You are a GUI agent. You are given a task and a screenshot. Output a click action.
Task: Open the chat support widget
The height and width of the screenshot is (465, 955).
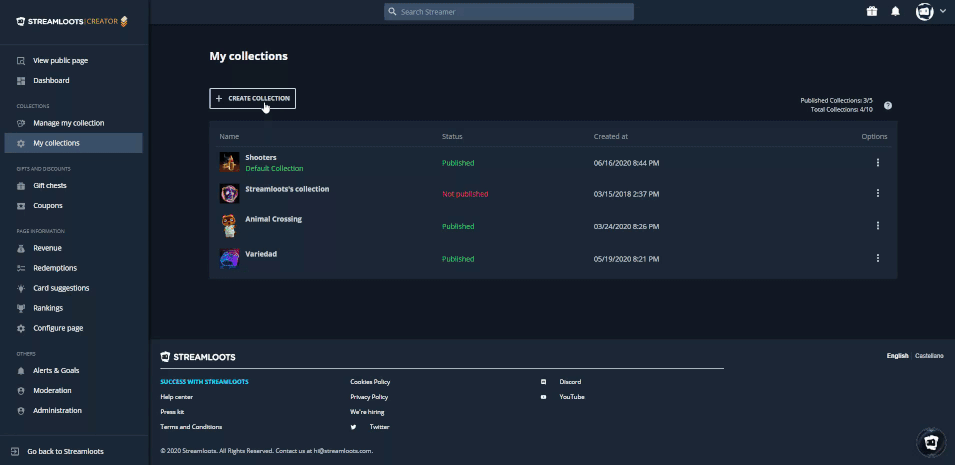(931, 442)
